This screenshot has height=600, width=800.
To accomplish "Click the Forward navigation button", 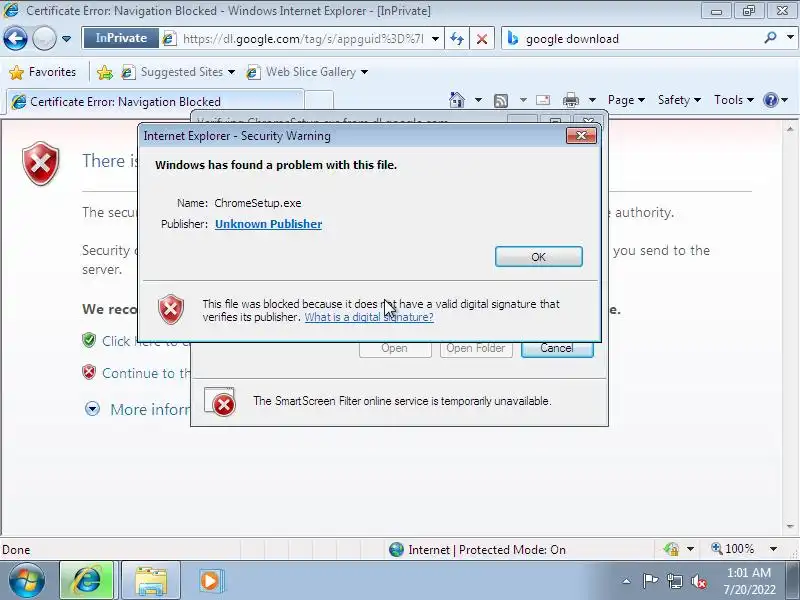I will (44, 38).
